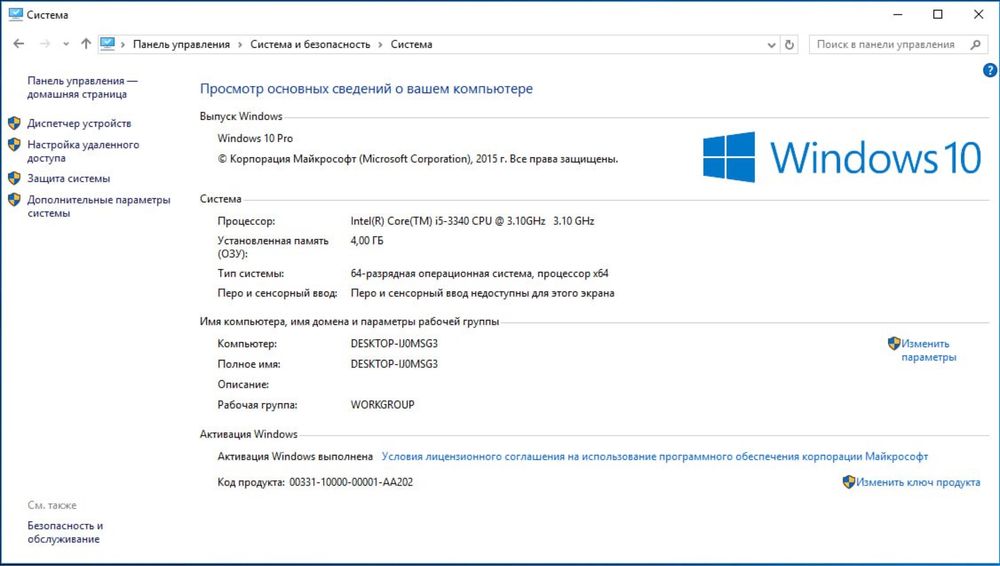Click 'Изменить параметры' link

[929, 350]
